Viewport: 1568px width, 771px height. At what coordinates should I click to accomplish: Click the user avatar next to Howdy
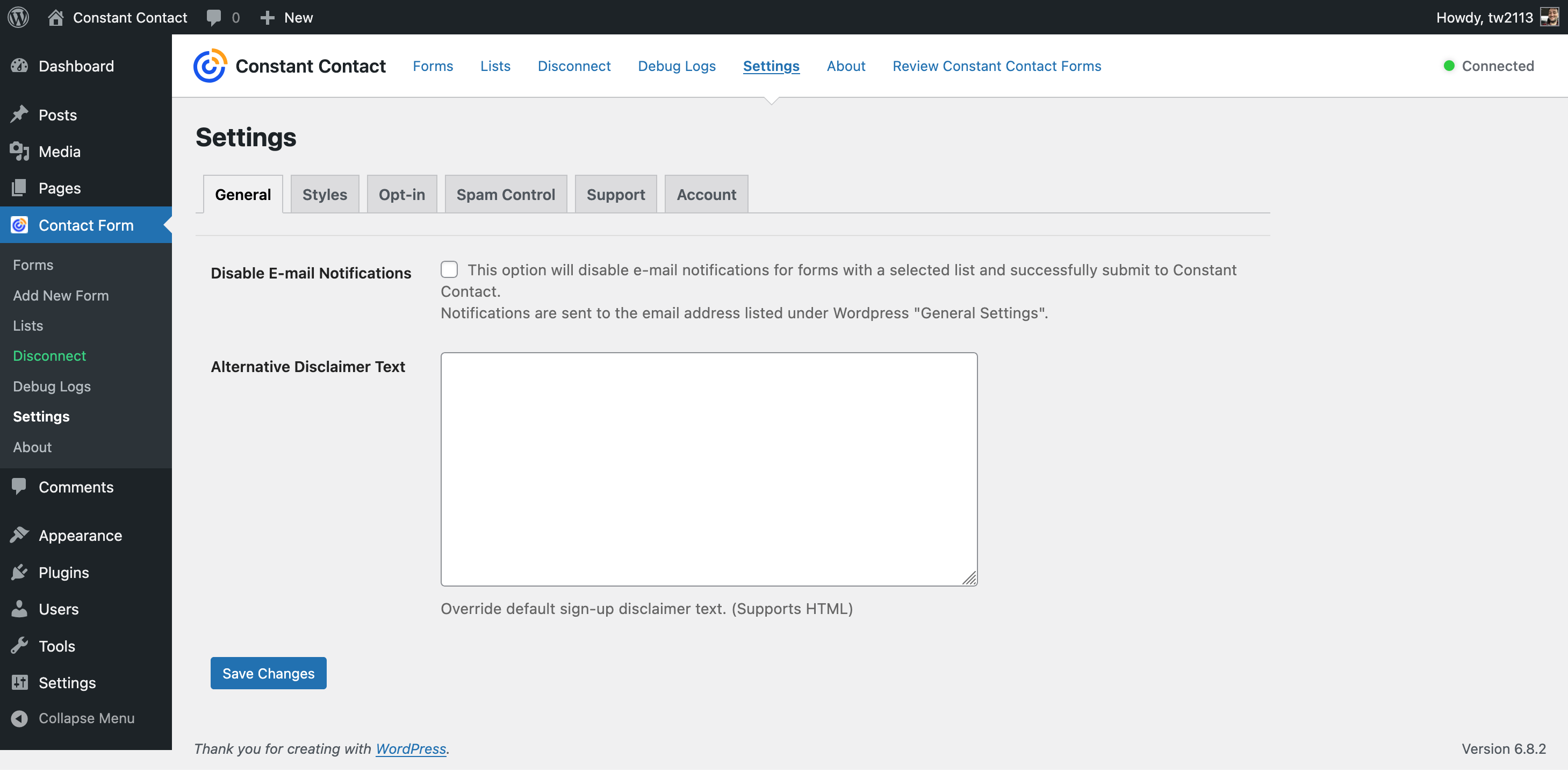pyautogui.click(x=1549, y=17)
